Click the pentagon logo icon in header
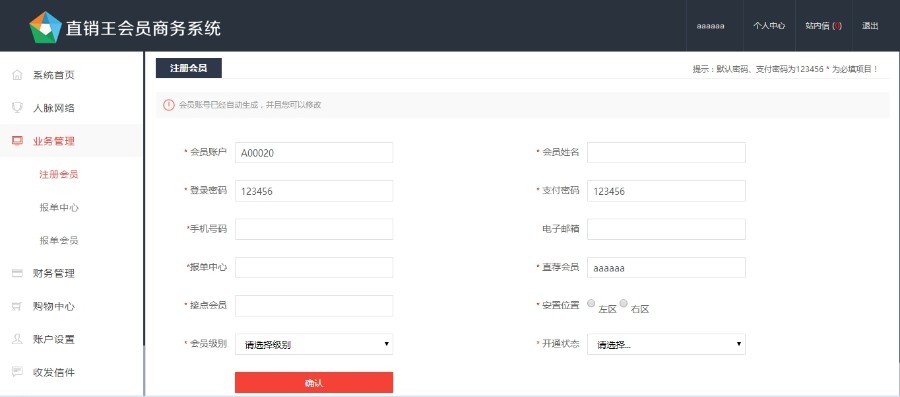900x397 pixels. click(45, 28)
